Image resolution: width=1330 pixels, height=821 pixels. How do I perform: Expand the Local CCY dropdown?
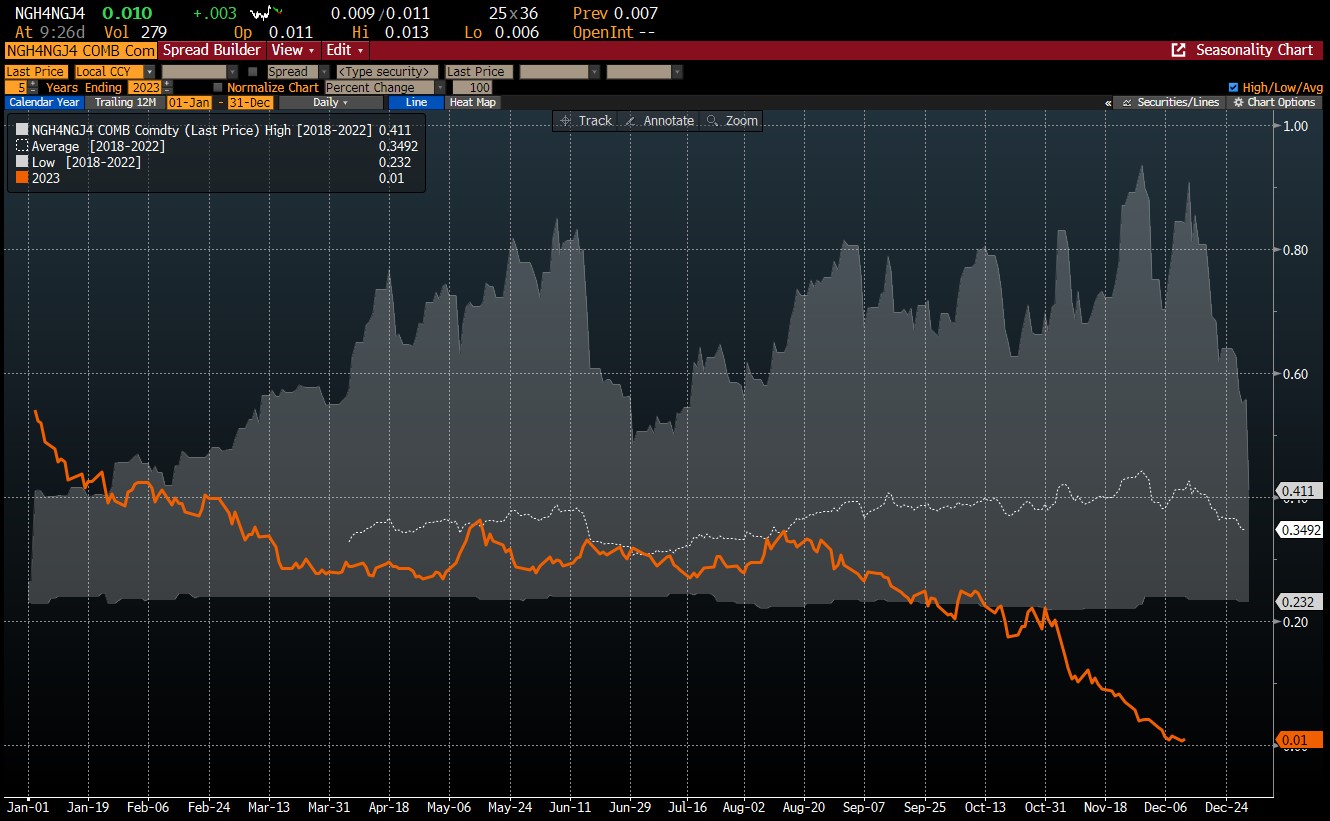149,72
